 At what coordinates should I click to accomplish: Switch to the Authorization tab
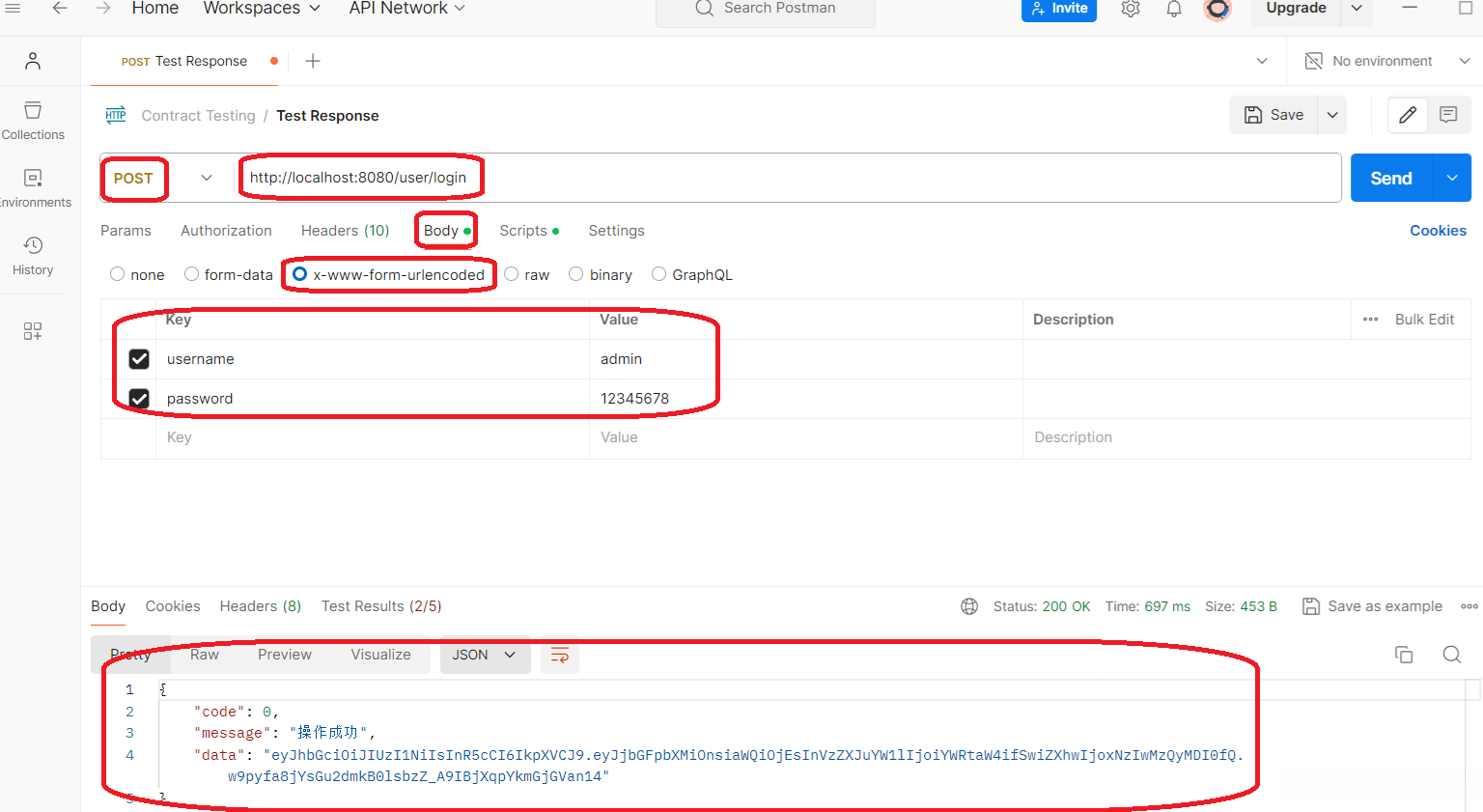pyautogui.click(x=226, y=231)
